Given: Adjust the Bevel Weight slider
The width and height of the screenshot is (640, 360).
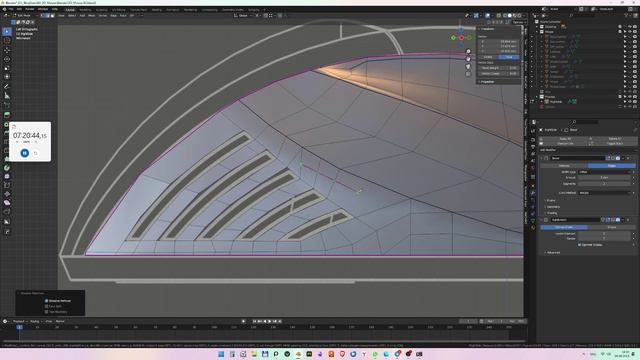Looking at the screenshot, I should click(499, 68).
